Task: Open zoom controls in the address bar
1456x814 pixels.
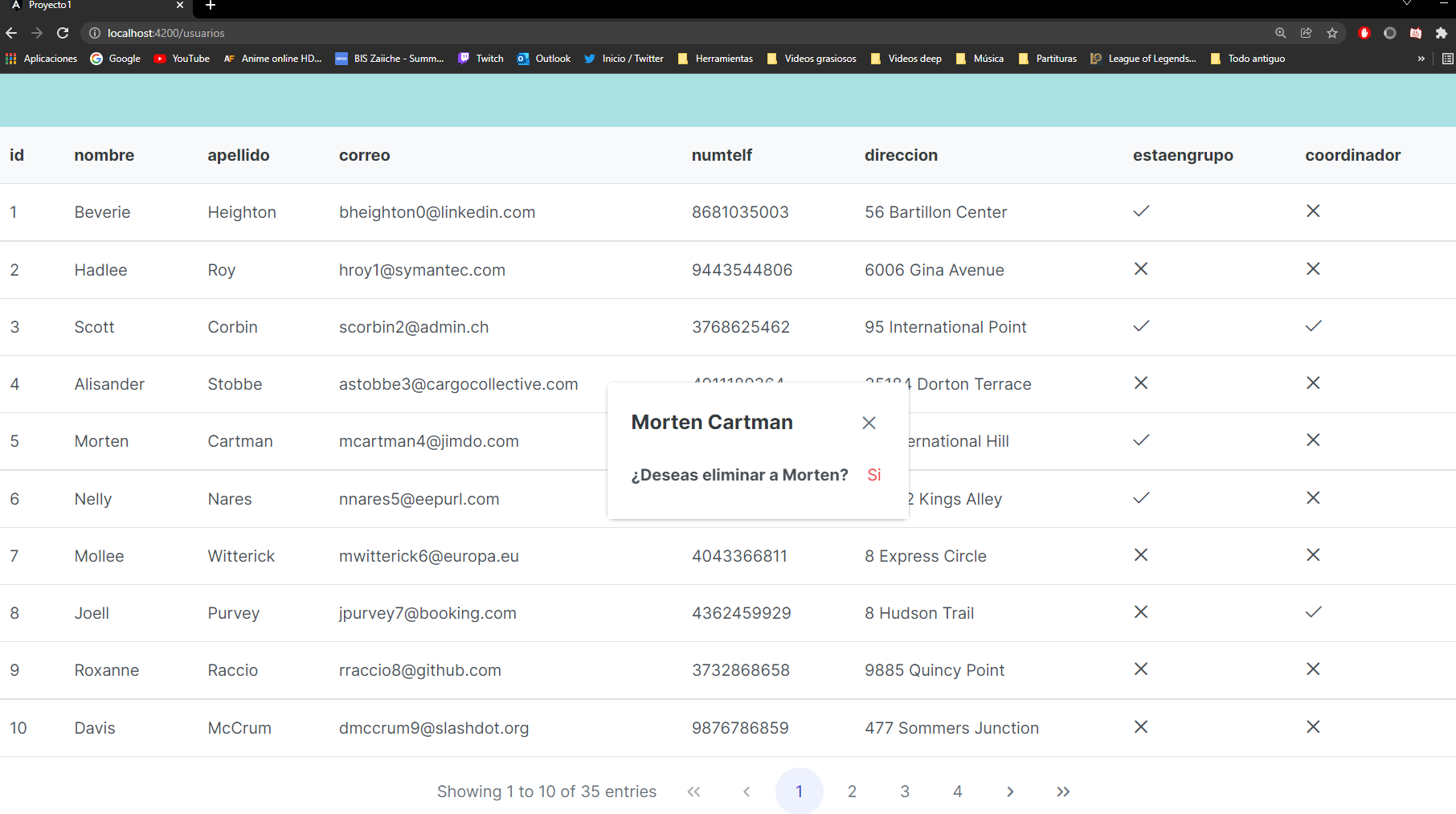Action: click(x=1280, y=33)
